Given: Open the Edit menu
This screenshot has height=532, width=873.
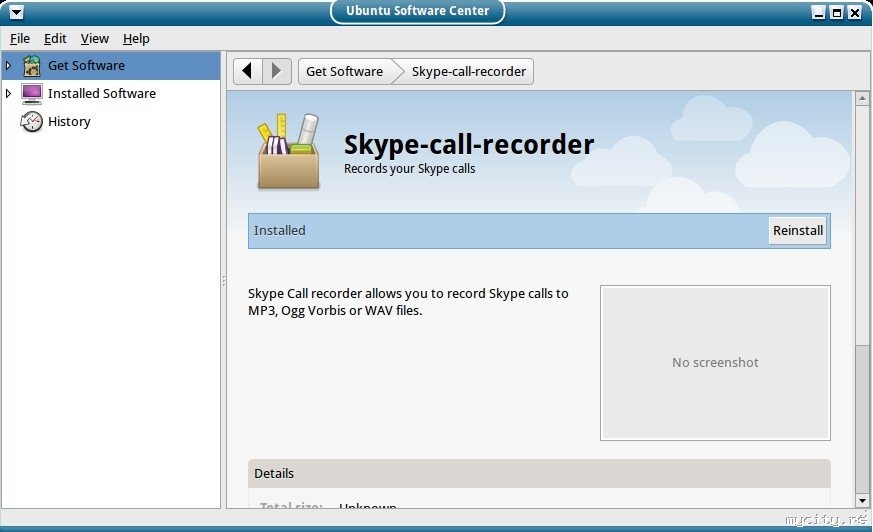Looking at the screenshot, I should click(55, 38).
